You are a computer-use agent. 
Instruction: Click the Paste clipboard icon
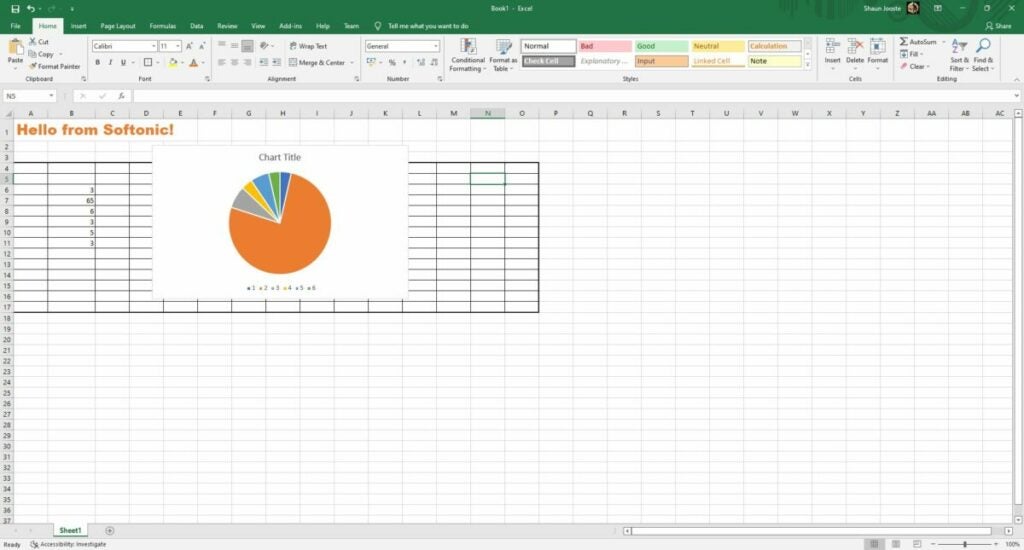click(15, 47)
